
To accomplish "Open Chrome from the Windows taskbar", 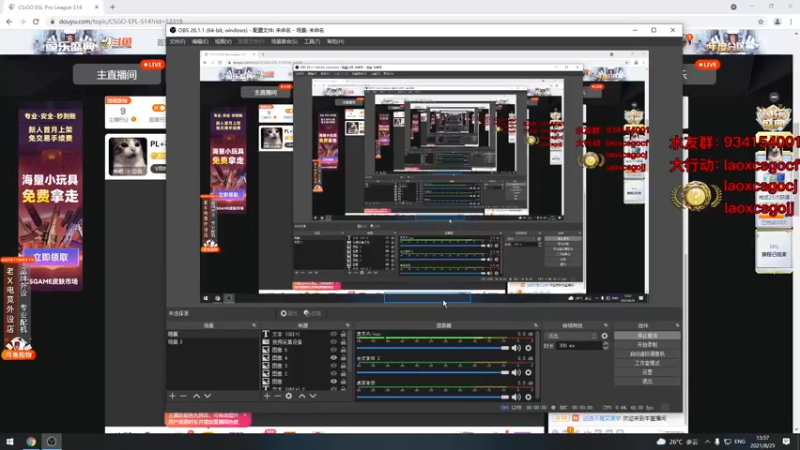I will tap(31, 441).
